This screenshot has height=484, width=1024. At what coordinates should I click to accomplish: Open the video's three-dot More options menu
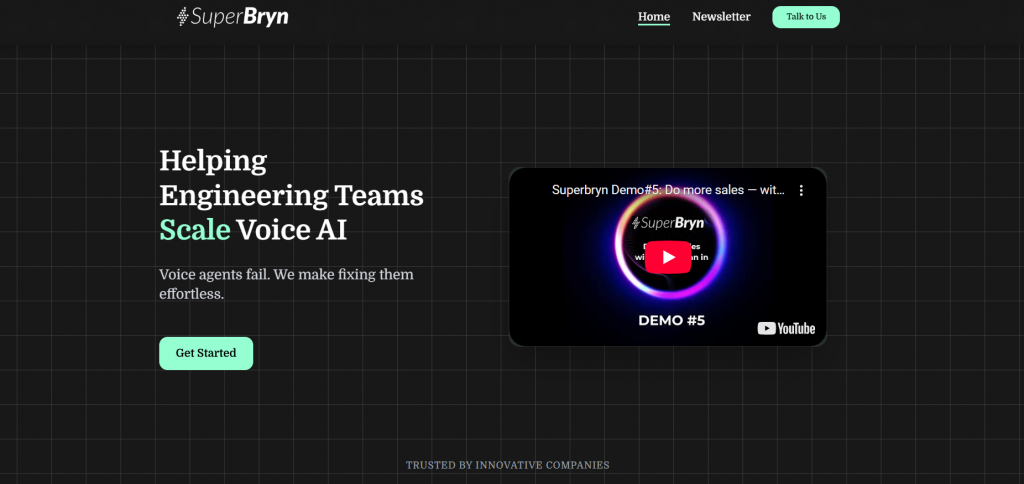coord(800,190)
